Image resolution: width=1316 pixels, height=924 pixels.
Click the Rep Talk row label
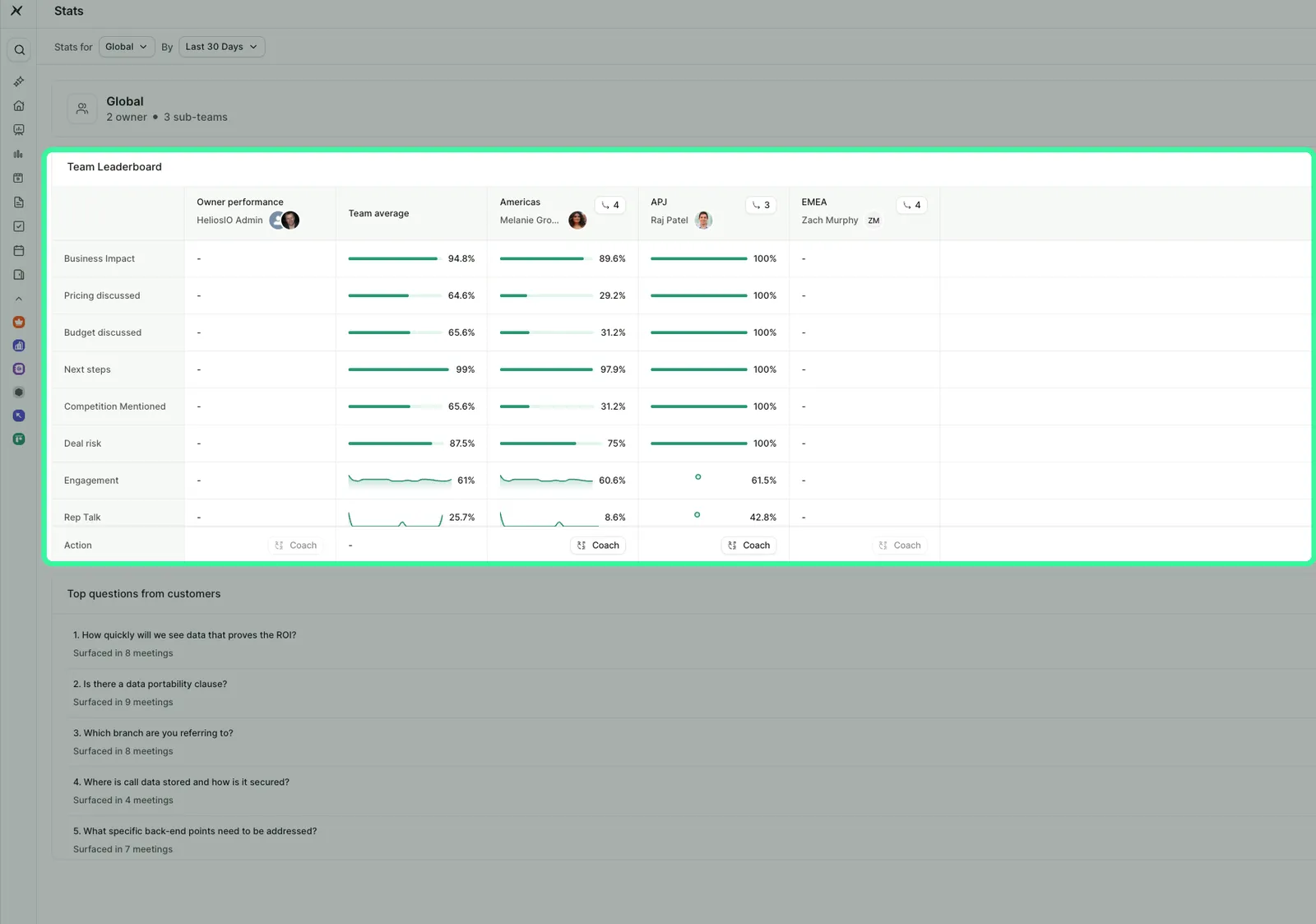(x=82, y=518)
